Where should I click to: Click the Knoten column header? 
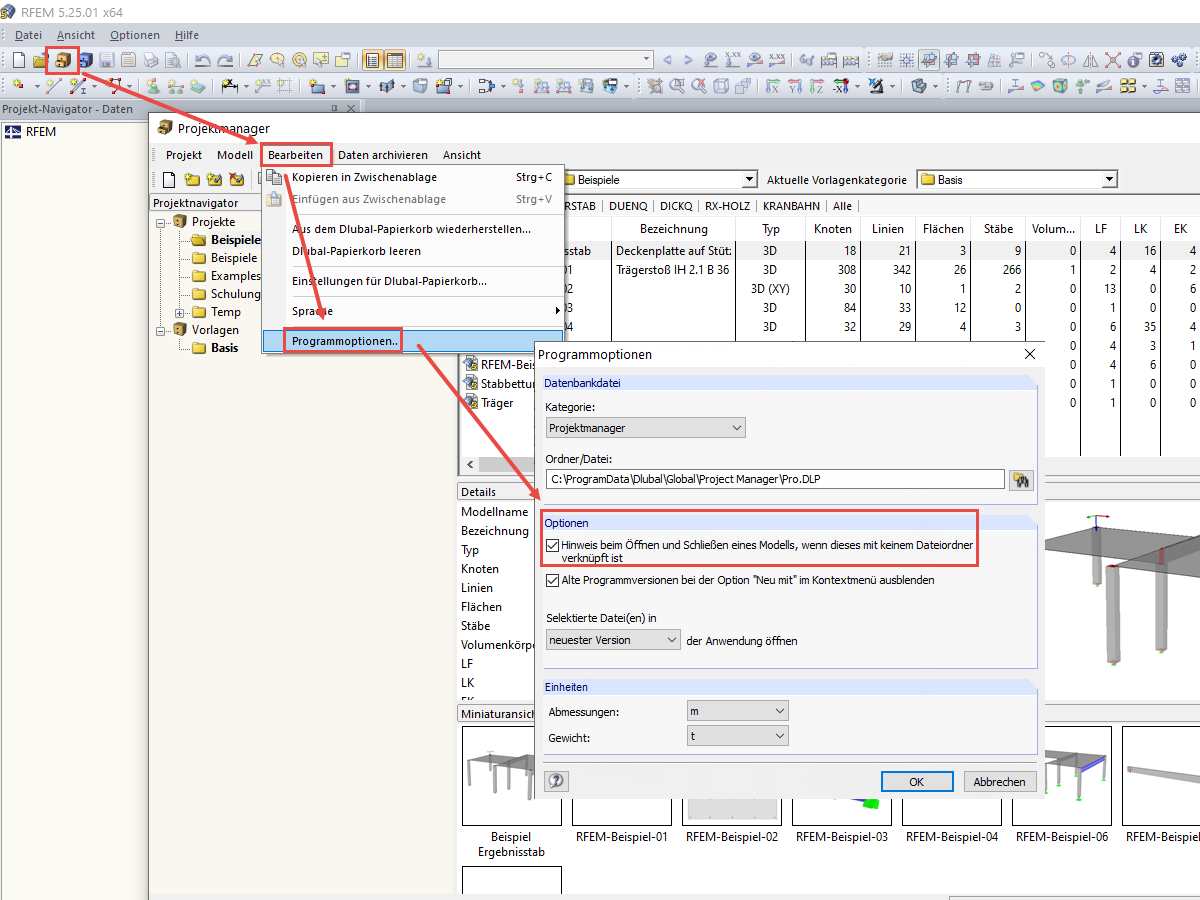[x=831, y=229]
